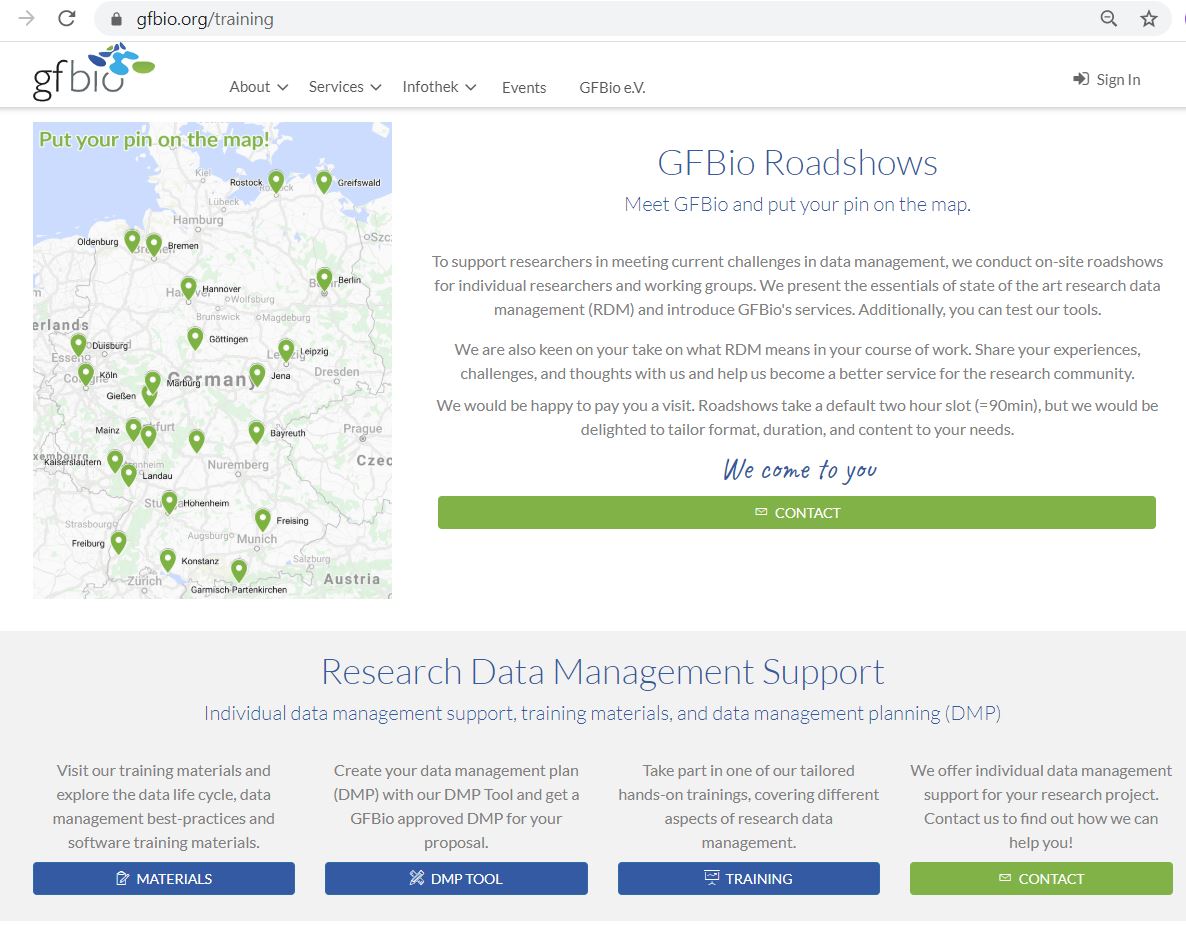Click the Berlin map pin

(324, 279)
